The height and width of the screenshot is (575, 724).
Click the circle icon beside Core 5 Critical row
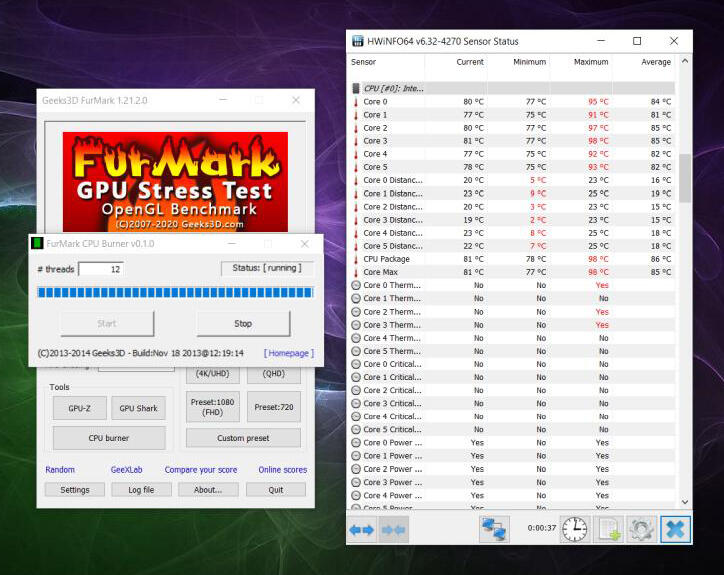[x=356, y=430]
